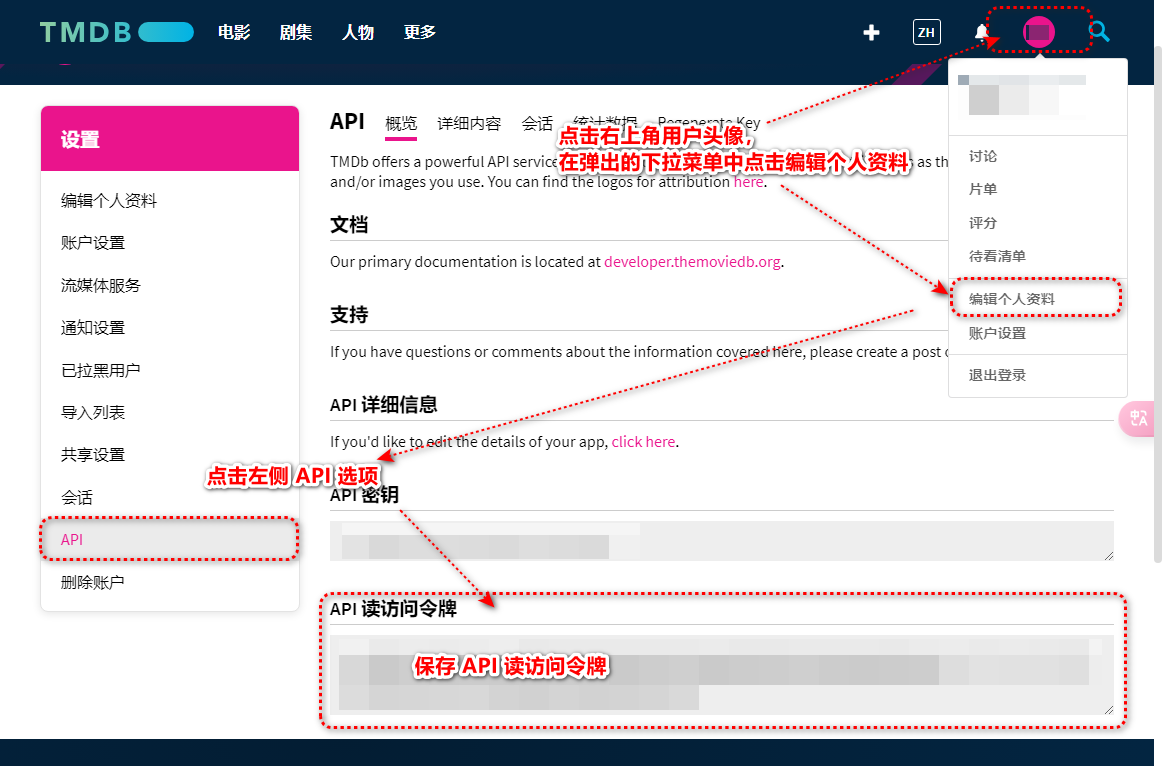Open attribution logos 'here' link
Screen dimensions: 1162x766
click(748, 182)
